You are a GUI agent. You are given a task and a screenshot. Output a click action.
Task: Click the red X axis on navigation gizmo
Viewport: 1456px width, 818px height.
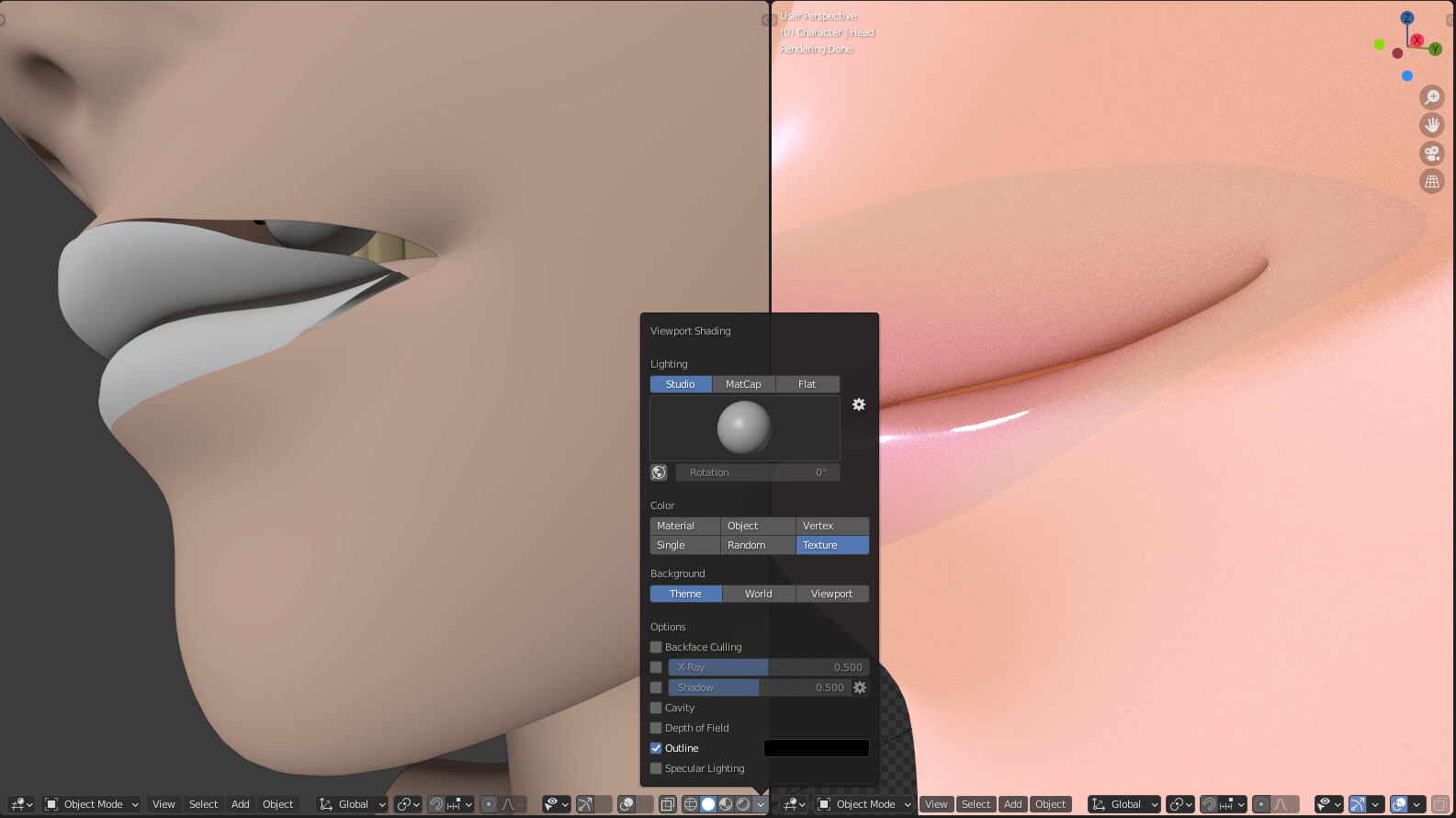tap(1416, 40)
